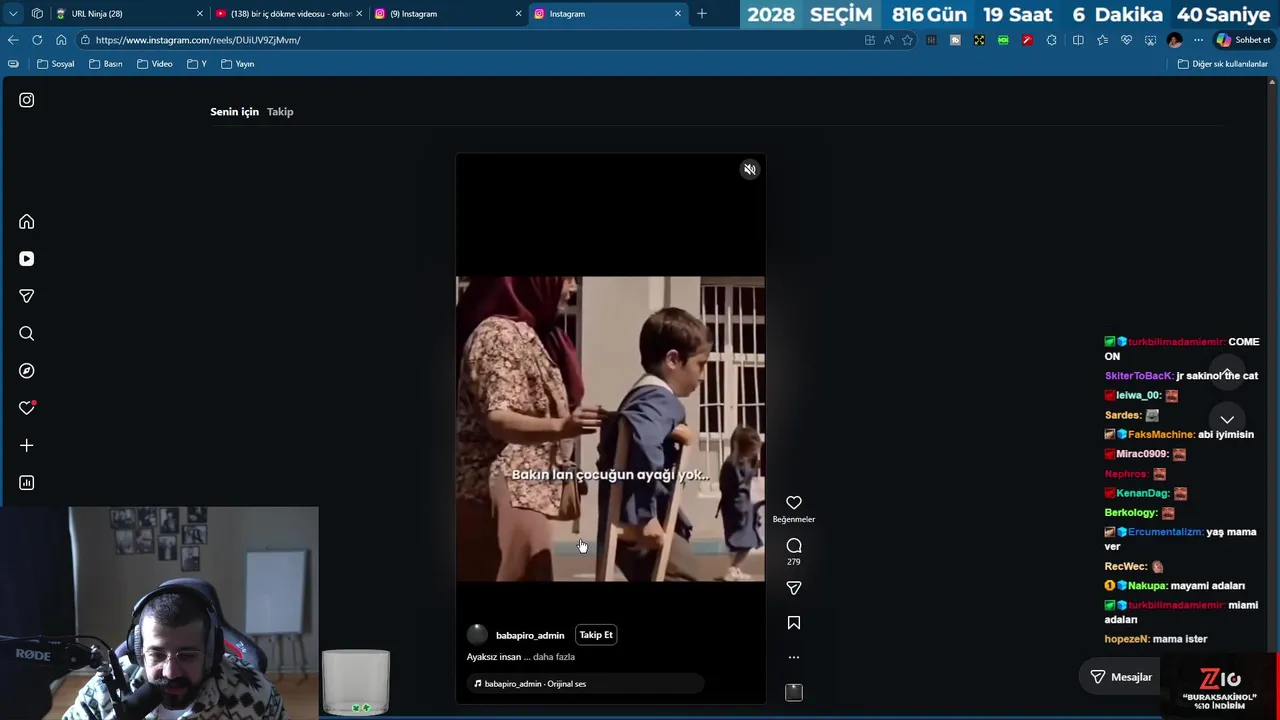This screenshot has width=1280, height=720.
Task: Open more options three-dots on reel
Action: 794,658
